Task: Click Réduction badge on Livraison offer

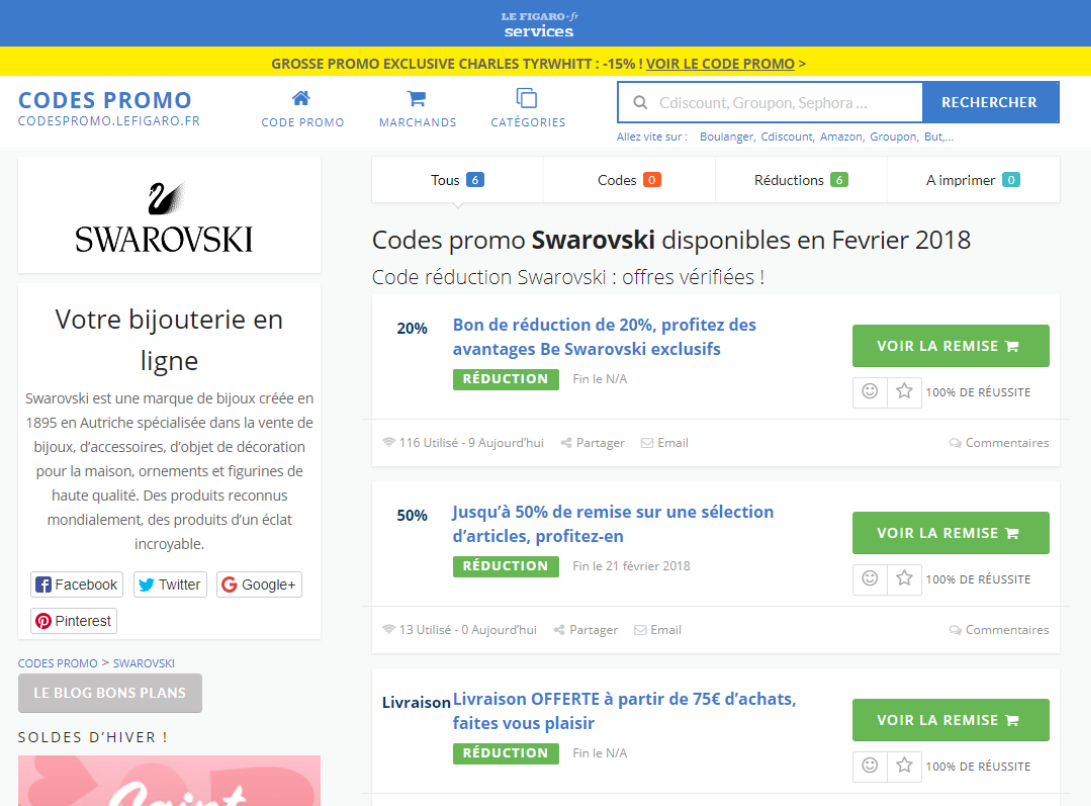Action: (x=506, y=754)
